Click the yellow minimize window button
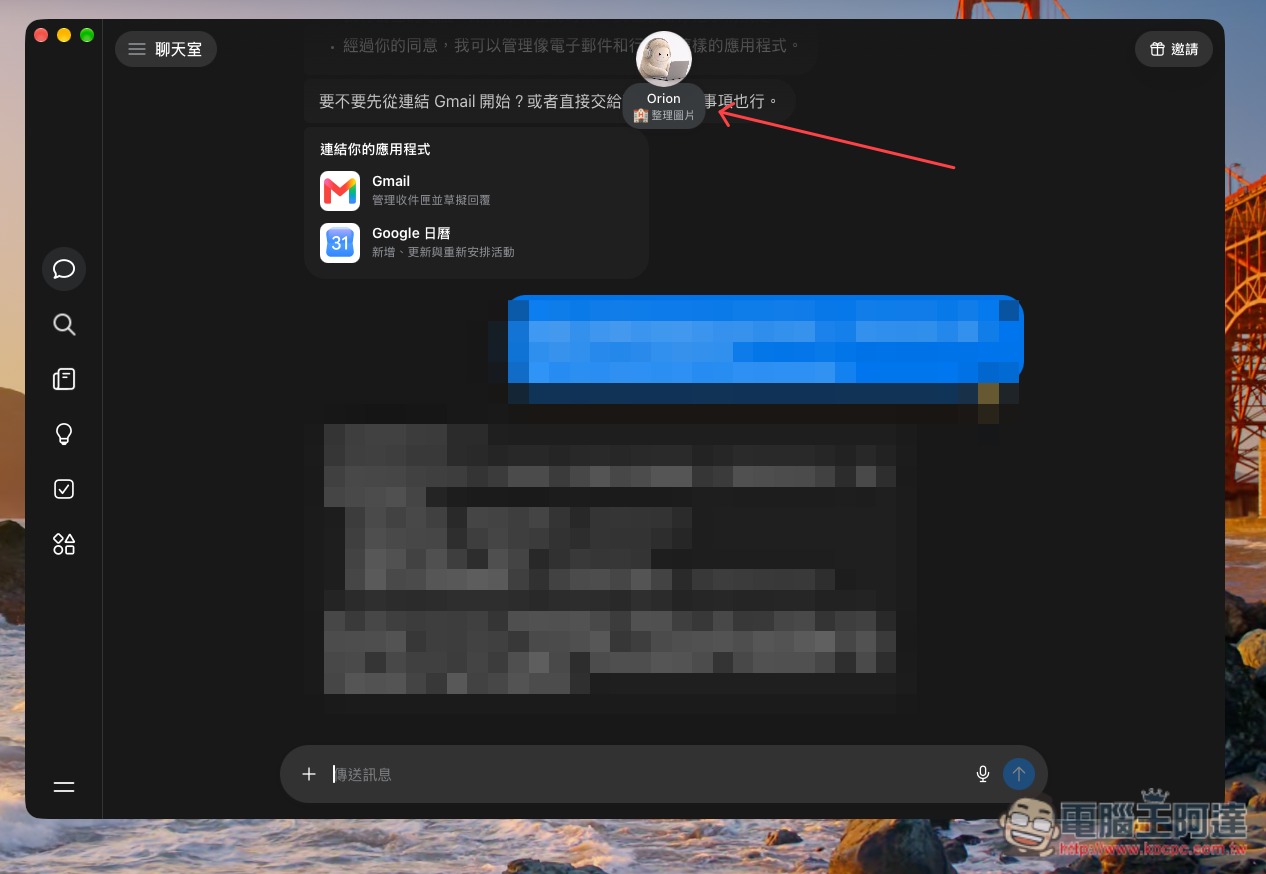This screenshot has width=1266, height=874. pos(64,35)
